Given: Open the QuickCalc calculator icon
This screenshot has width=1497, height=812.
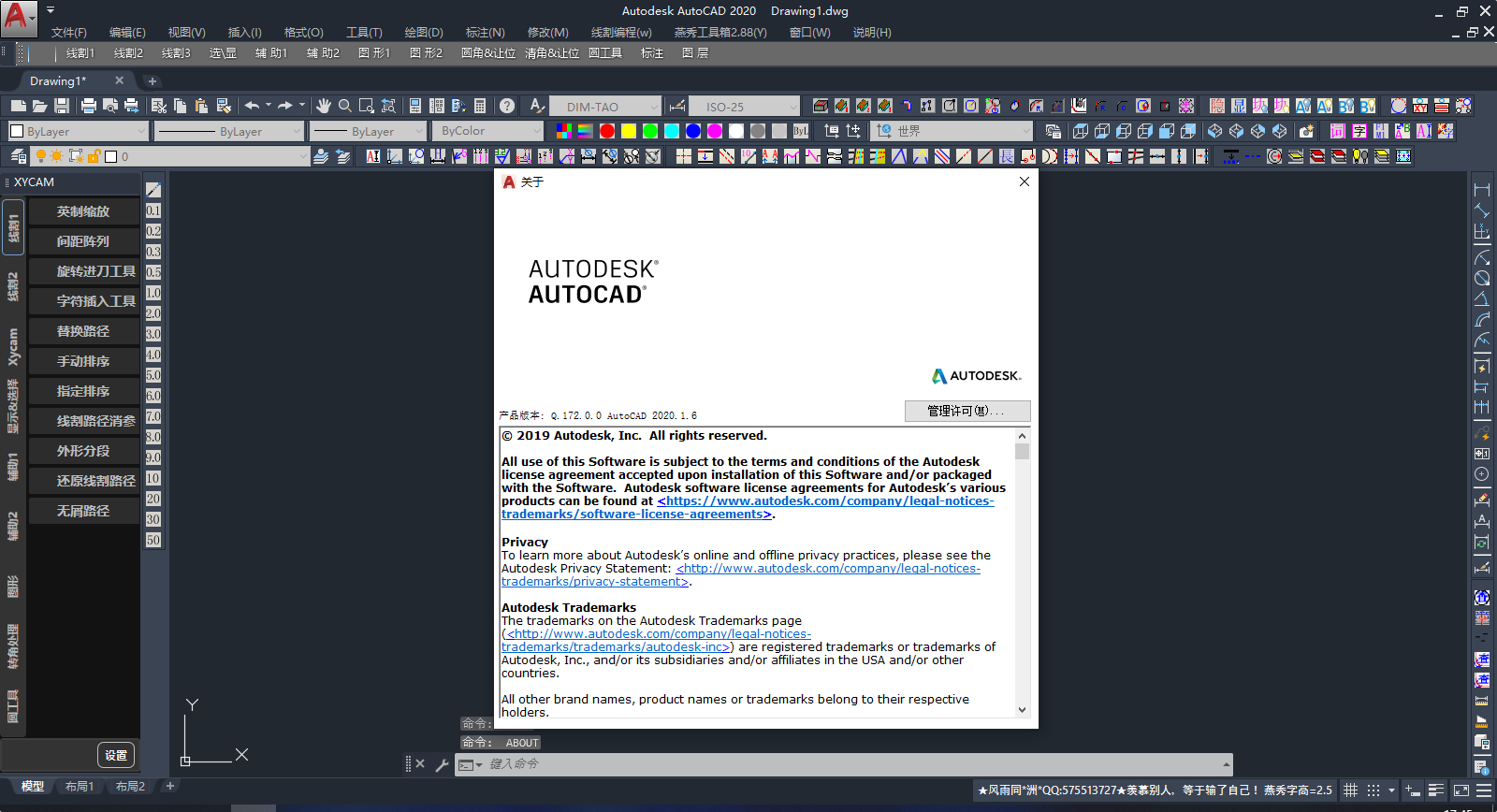Looking at the screenshot, I should click(x=480, y=106).
